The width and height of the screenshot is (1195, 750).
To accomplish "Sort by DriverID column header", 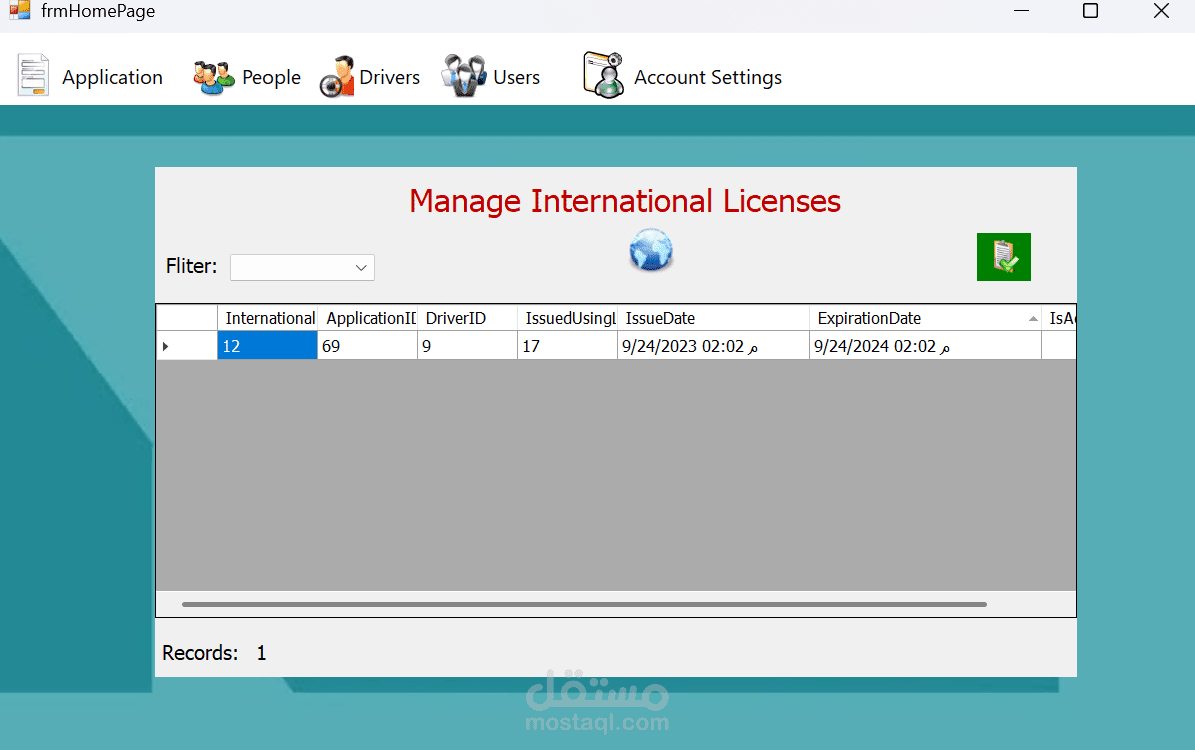I will pos(467,318).
